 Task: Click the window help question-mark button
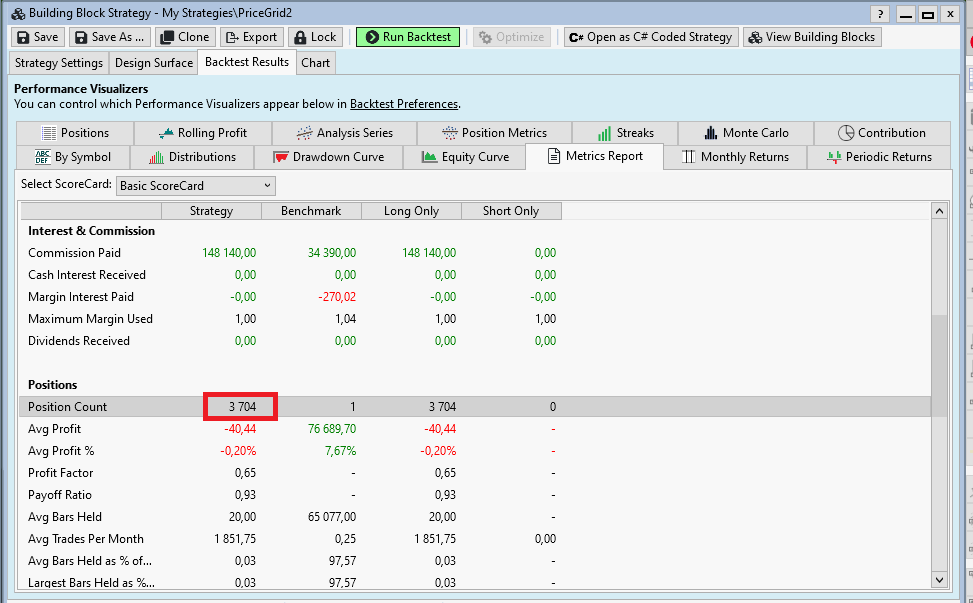880,14
